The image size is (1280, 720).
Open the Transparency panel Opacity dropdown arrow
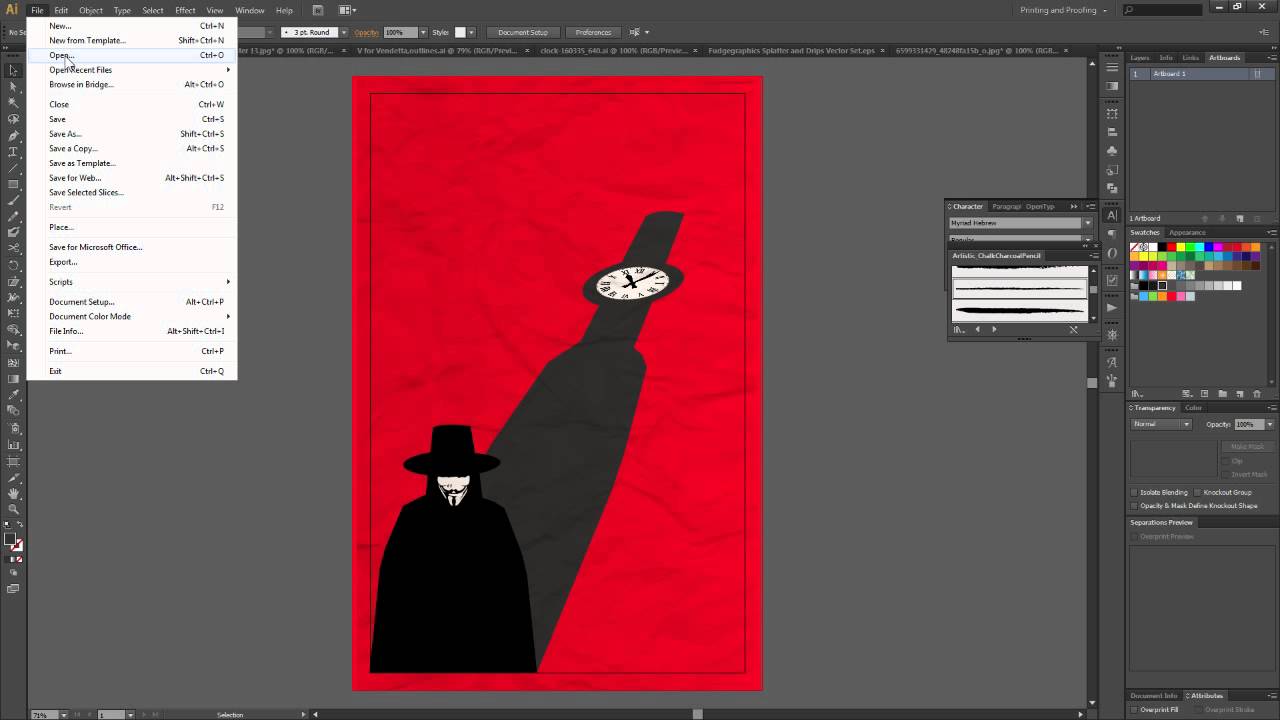tap(1269, 424)
